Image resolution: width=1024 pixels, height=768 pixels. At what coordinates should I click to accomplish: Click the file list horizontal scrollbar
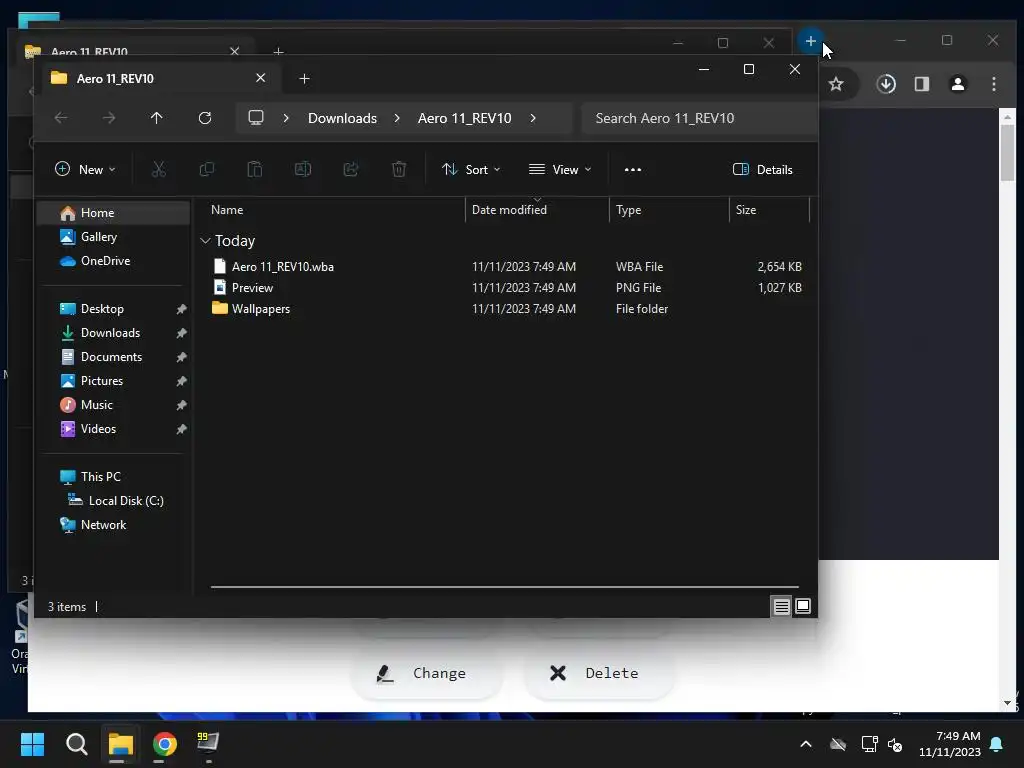(x=504, y=586)
